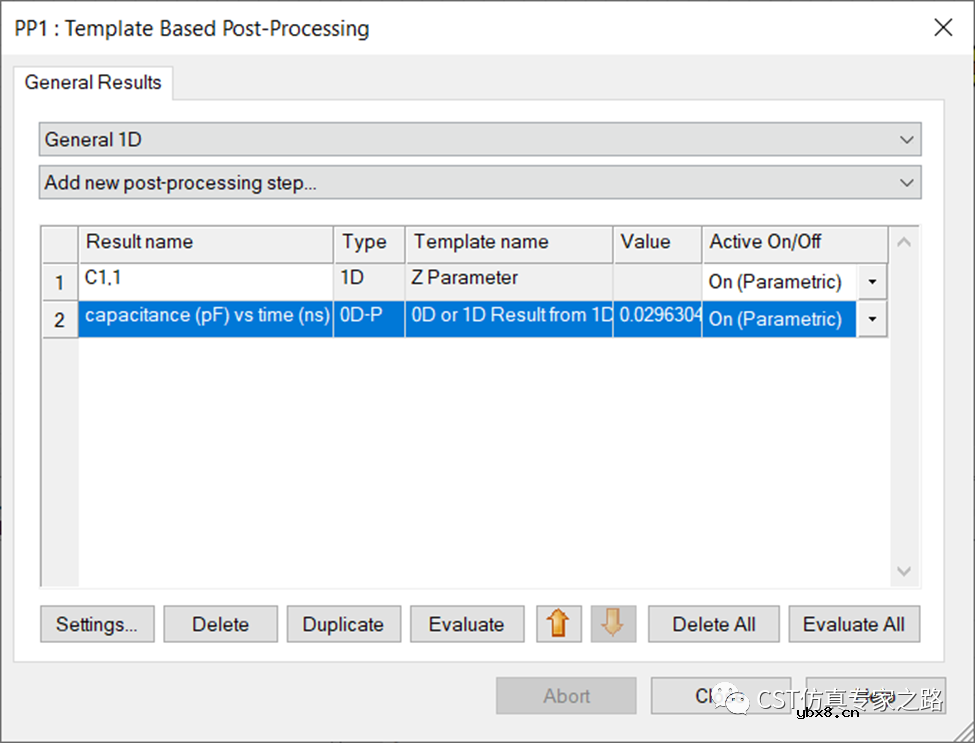Image resolution: width=975 pixels, height=743 pixels.
Task: Select the C1,1 result name cell
Action: tap(205, 281)
